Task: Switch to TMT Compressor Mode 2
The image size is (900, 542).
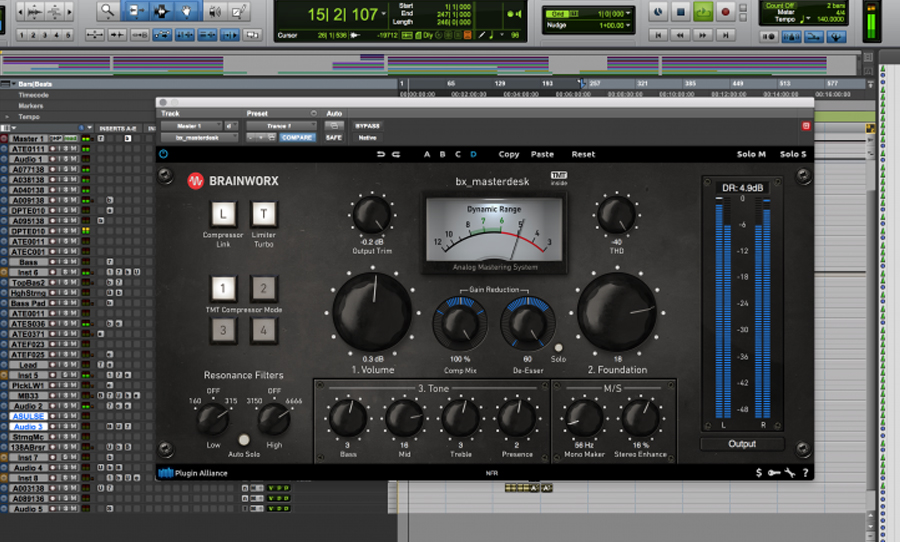Action: pos(262,290)
